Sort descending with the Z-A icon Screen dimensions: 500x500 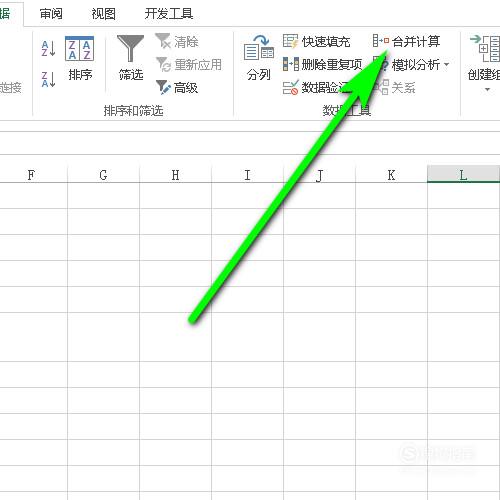[48, 79]
